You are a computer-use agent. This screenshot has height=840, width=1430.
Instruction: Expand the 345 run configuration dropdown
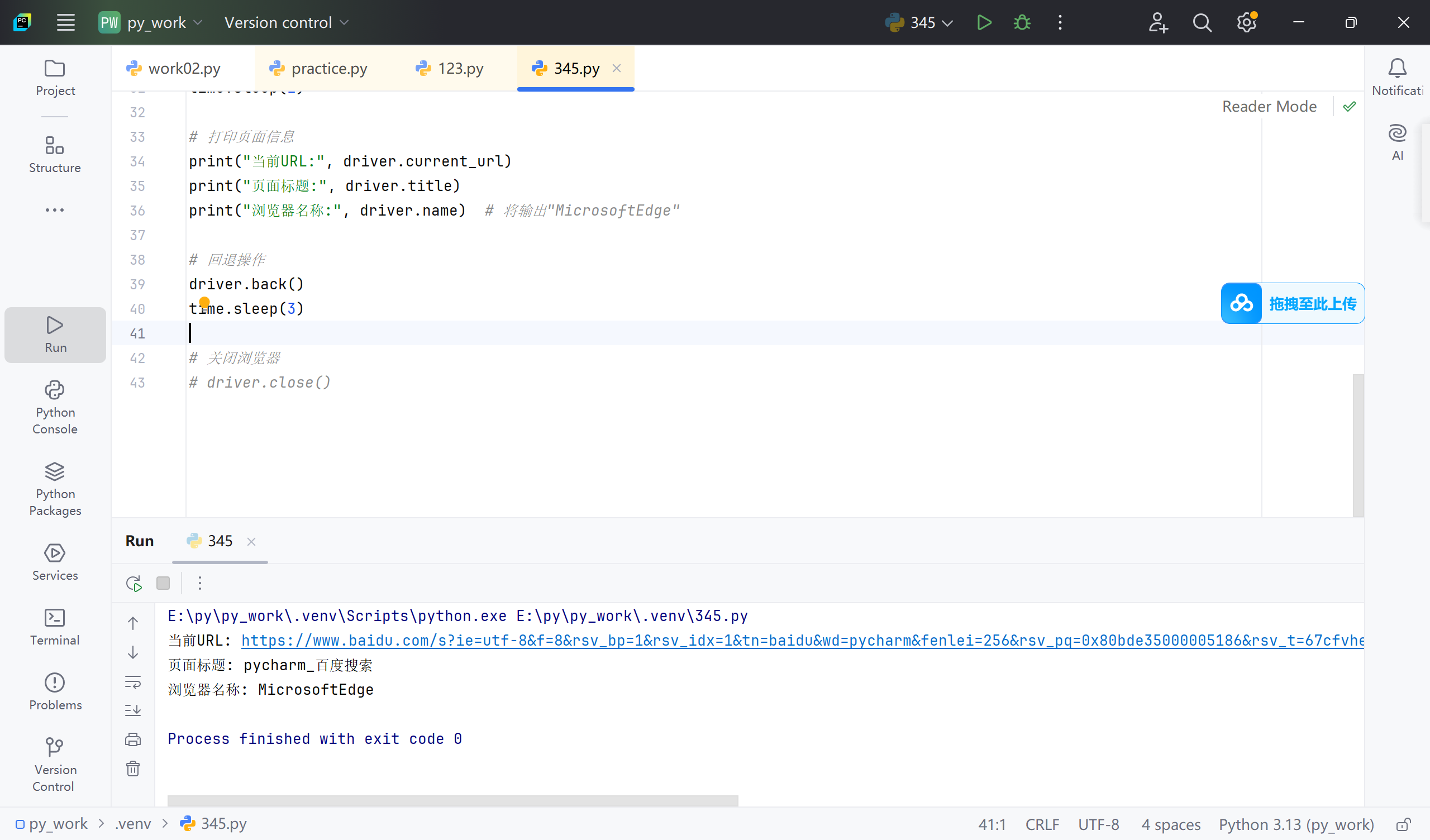pos(931,23)
